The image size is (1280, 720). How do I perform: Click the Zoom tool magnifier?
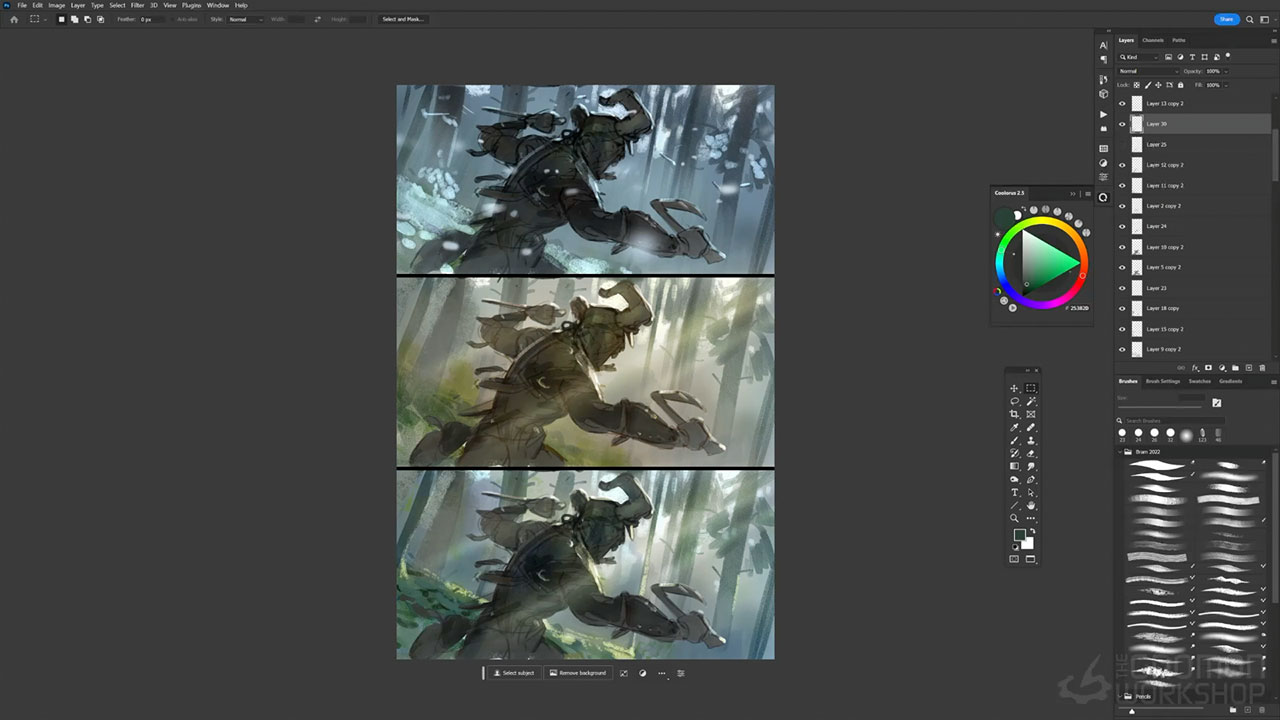[x=1014, y=518]
